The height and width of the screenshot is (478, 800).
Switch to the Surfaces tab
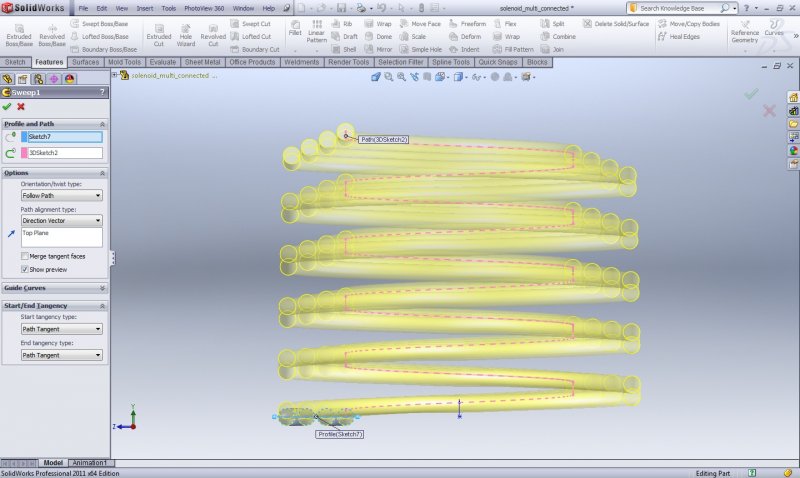(85, 62)
